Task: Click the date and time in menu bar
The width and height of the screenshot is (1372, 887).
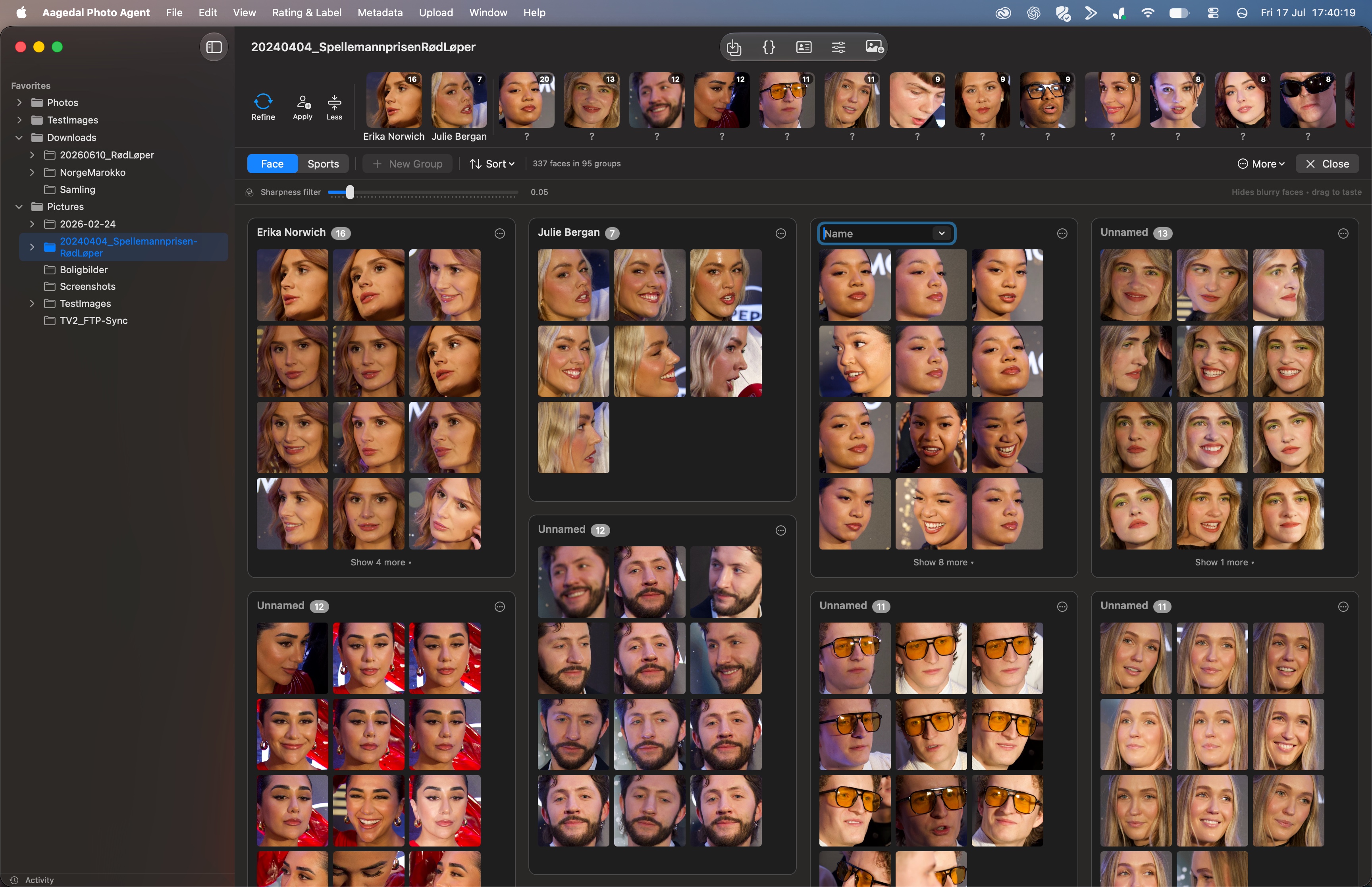Action: pos(1308,13)
